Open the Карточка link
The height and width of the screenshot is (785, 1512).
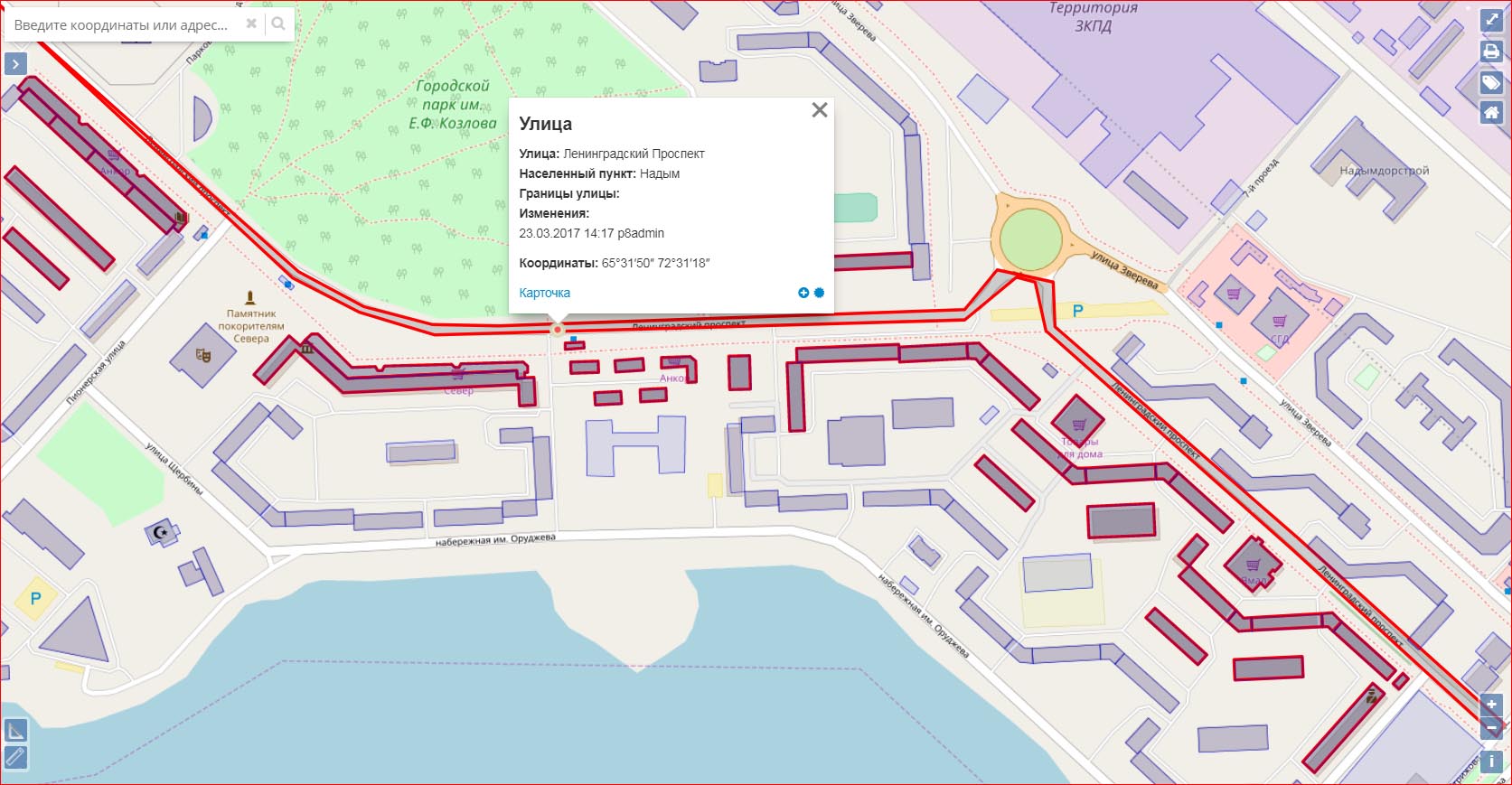pos(545,293)
